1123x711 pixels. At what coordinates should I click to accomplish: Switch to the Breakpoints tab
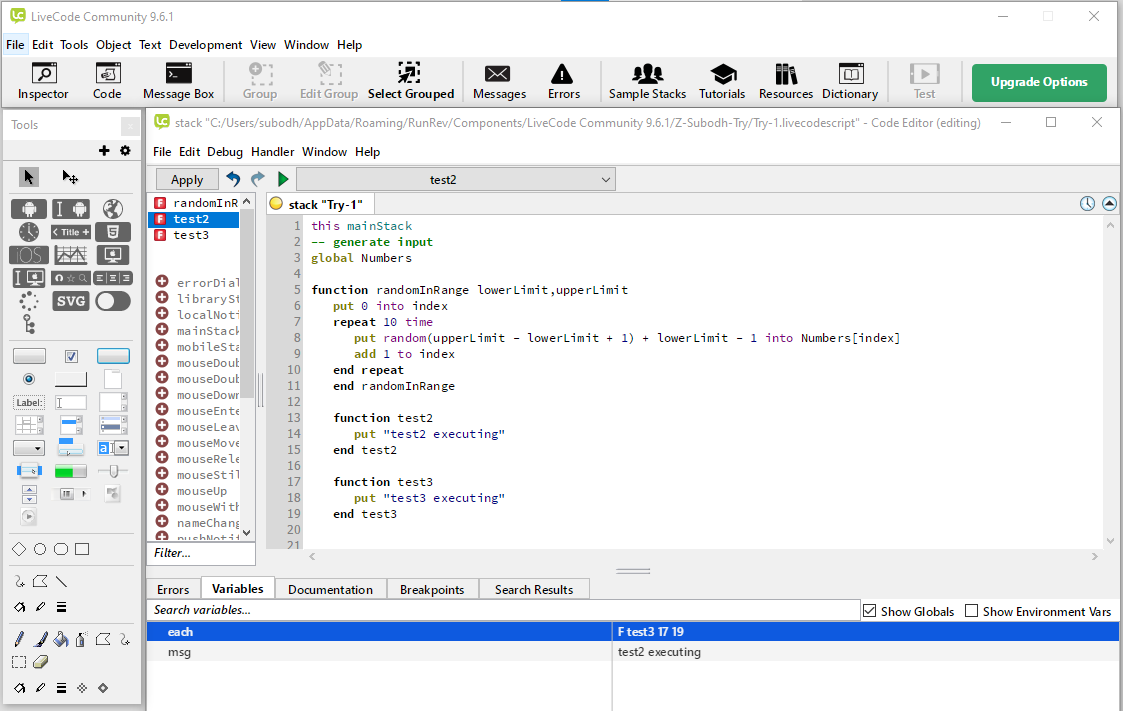point(432,589)
